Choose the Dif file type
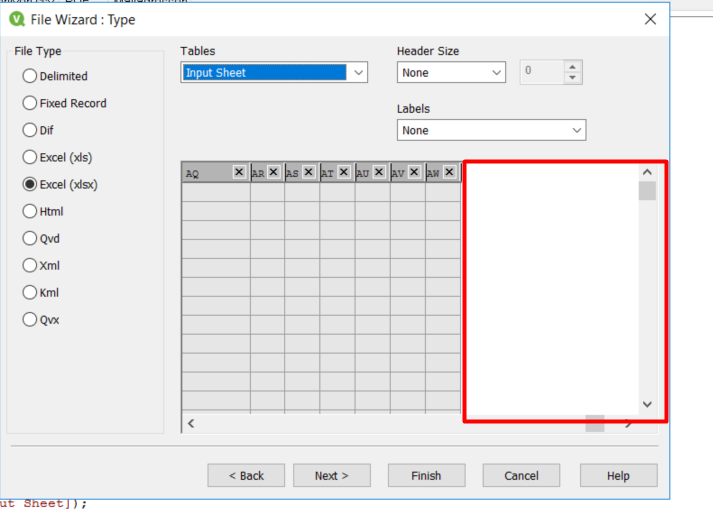 tap(38, 130)
